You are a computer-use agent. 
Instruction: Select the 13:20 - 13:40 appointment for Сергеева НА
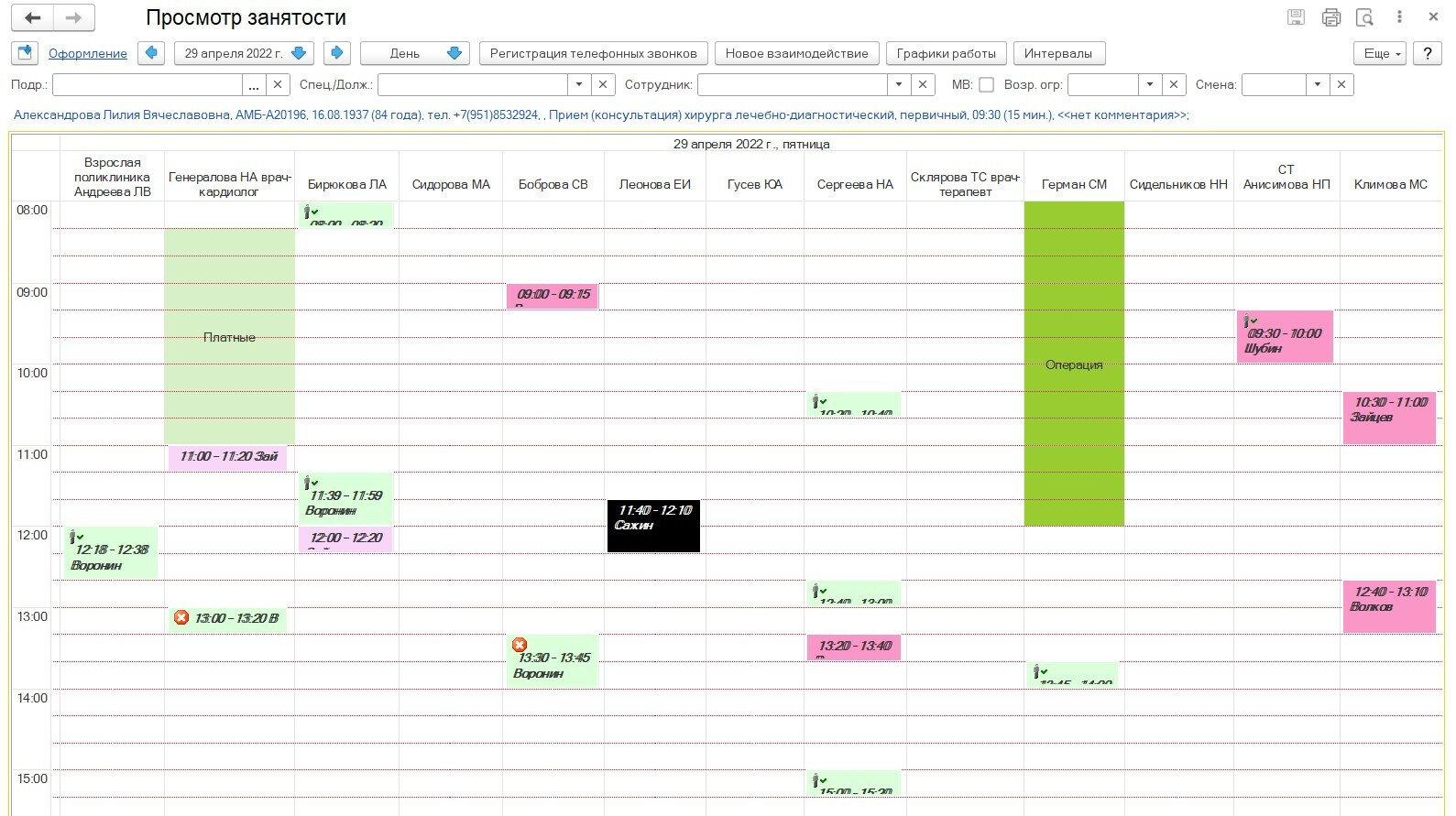[x=854, y=647]
